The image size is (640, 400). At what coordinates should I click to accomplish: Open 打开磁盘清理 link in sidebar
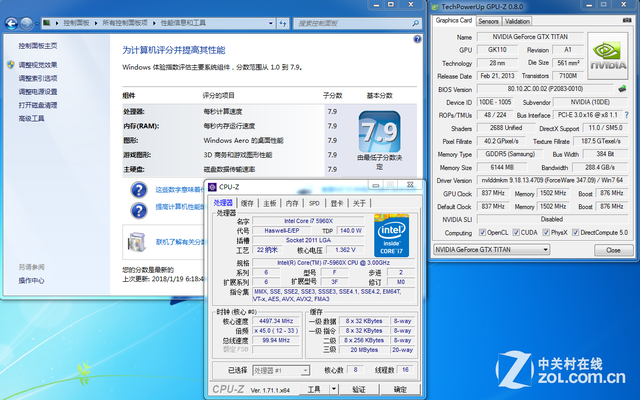[38, 105]
